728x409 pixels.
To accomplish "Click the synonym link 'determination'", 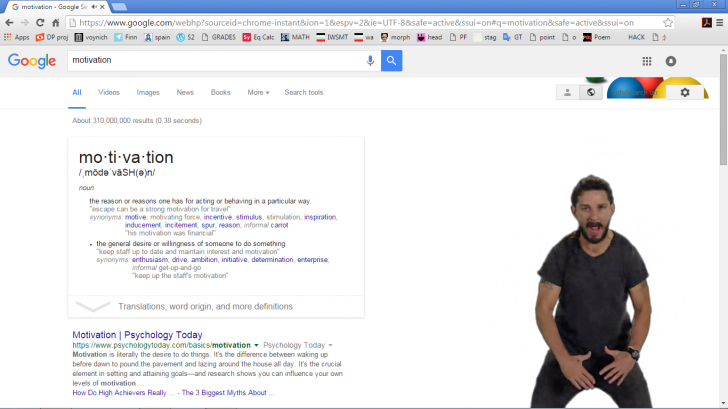I will click(x=272, y=260).
